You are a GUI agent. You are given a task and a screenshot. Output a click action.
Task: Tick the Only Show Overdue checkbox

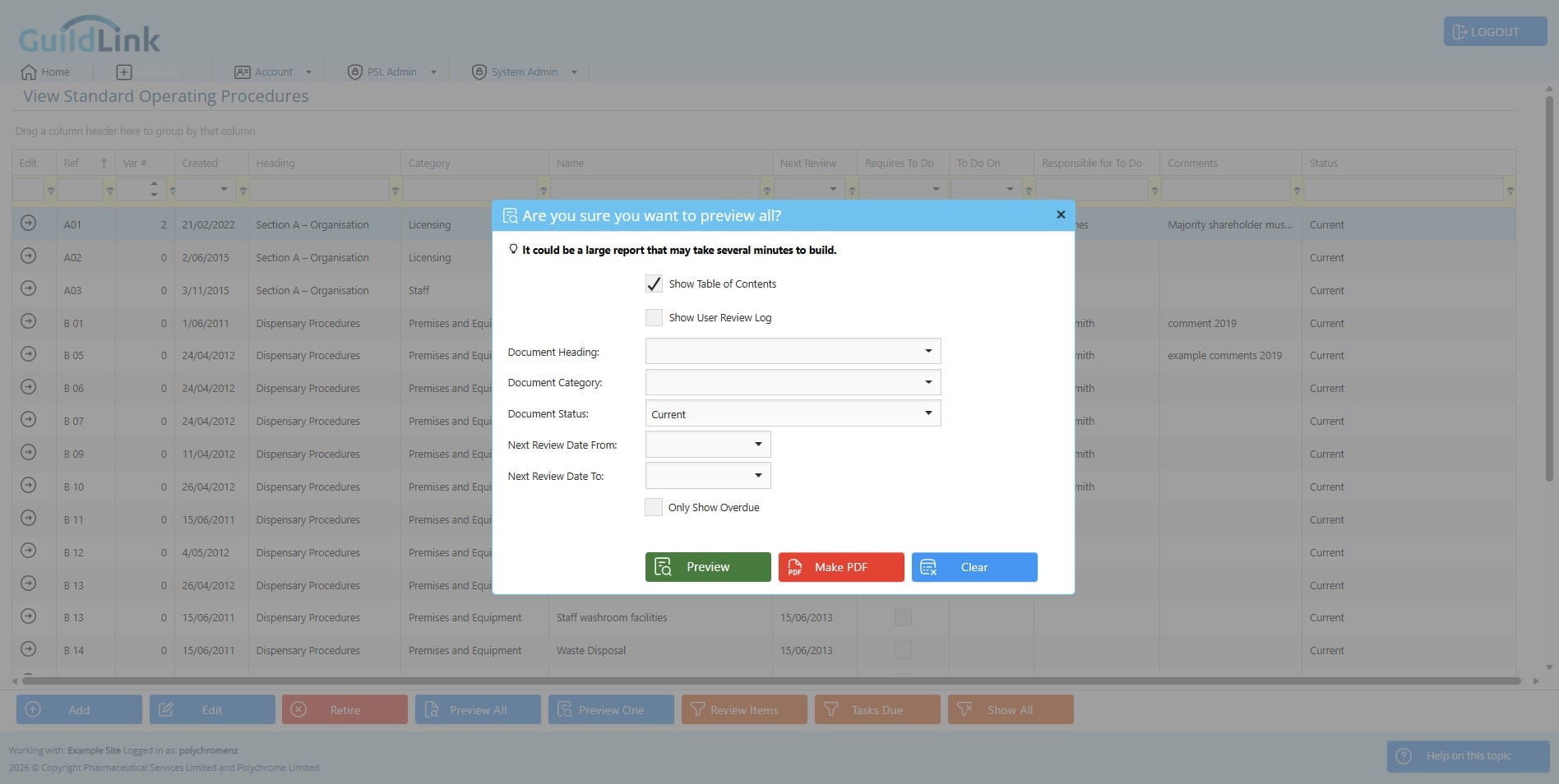[654, 507]
